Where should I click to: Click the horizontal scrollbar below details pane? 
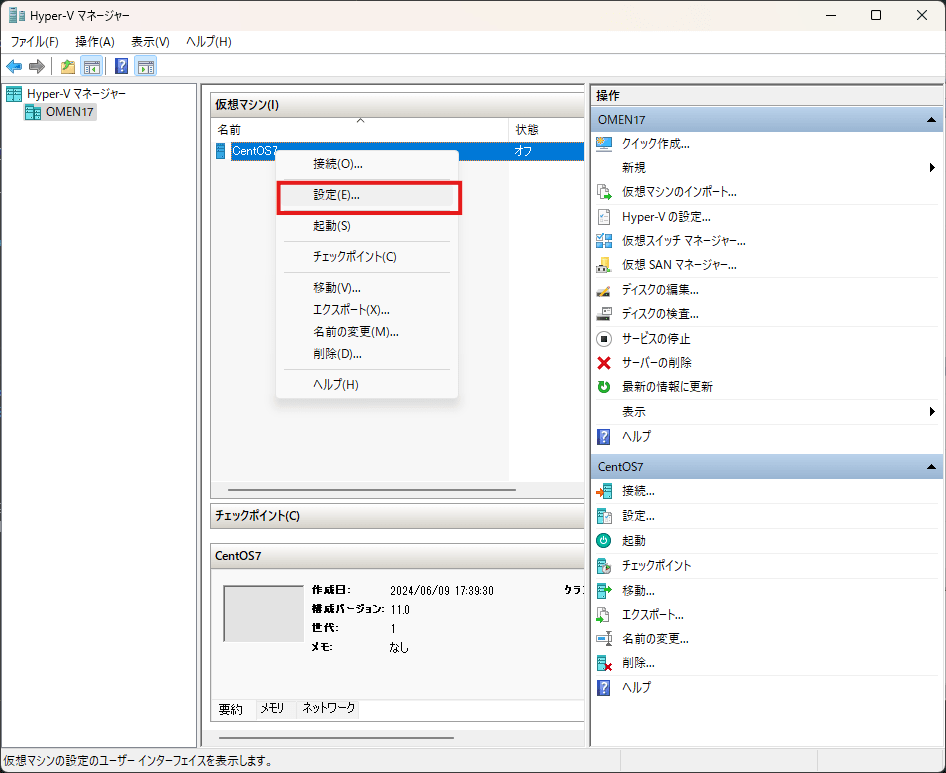[x=336, y=737]
